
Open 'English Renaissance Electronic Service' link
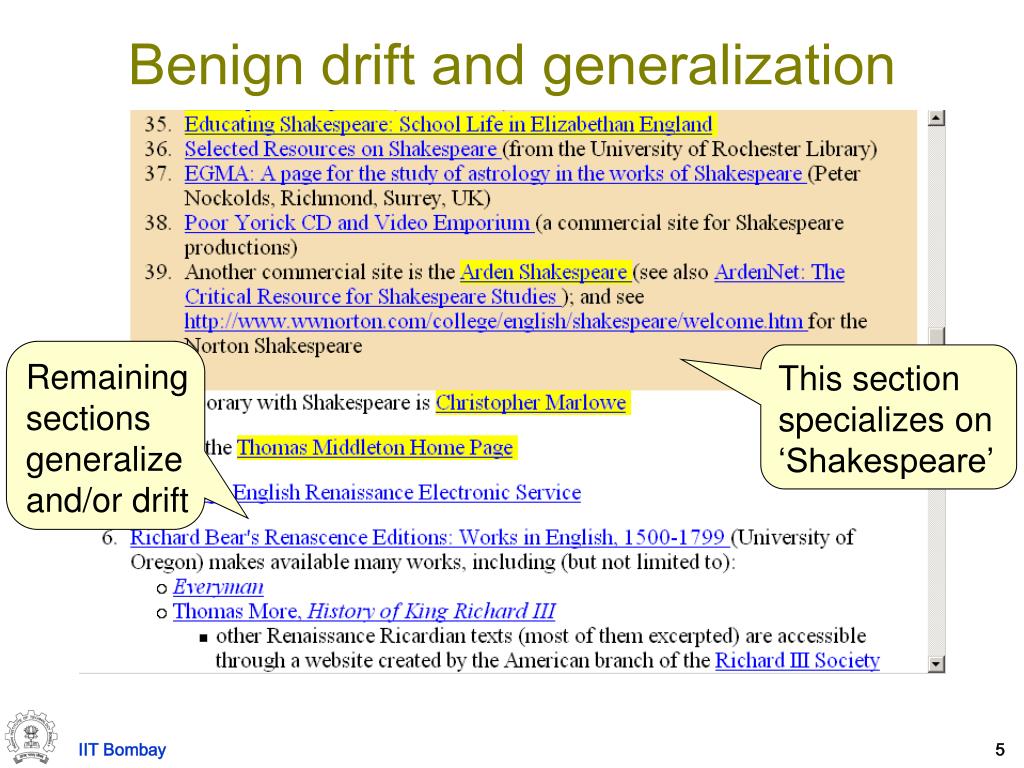pos(407,492)
